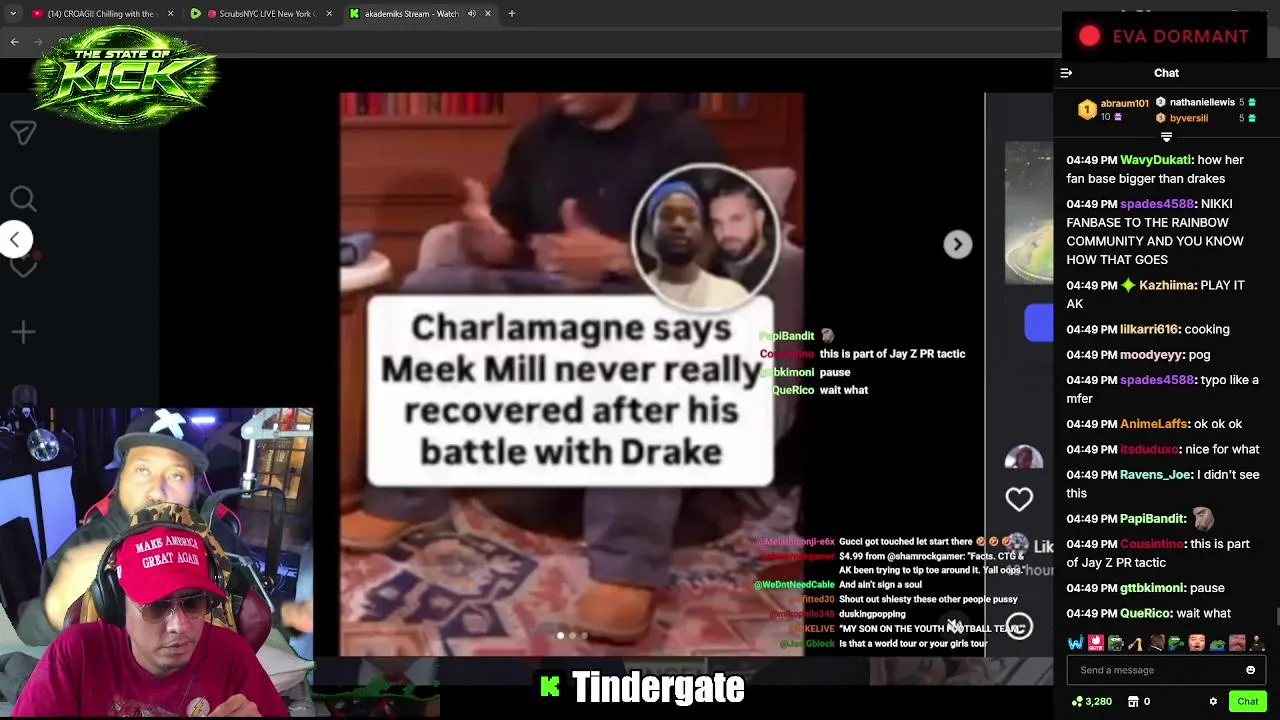Click the green Chat send button
1280x720 pixels.
1247,701
